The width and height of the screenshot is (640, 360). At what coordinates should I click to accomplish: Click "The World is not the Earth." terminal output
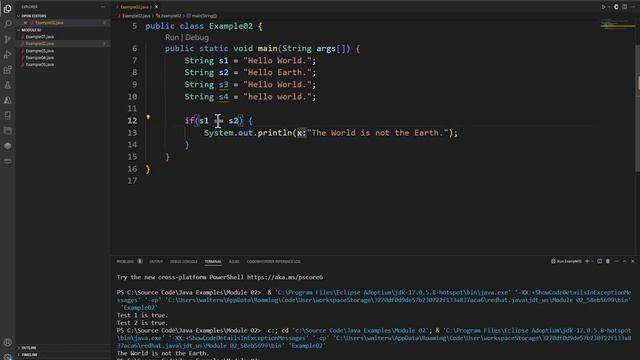click(x=163, y=353)
